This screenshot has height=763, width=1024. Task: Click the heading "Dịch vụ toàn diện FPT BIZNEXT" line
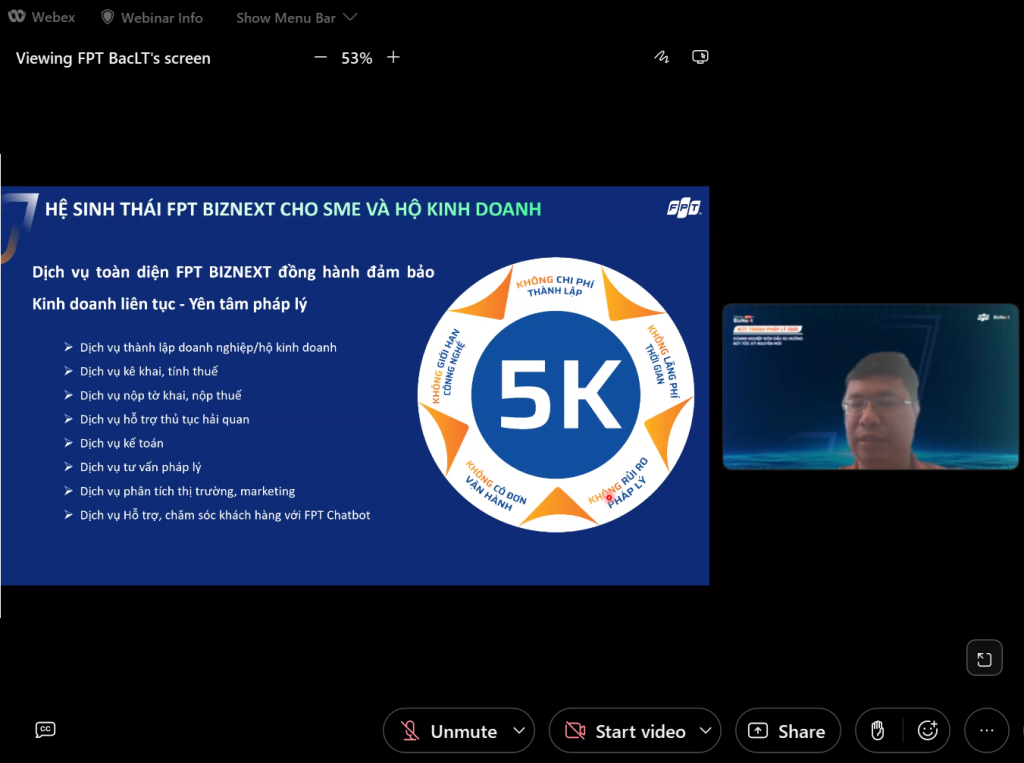tap(233, 272)
